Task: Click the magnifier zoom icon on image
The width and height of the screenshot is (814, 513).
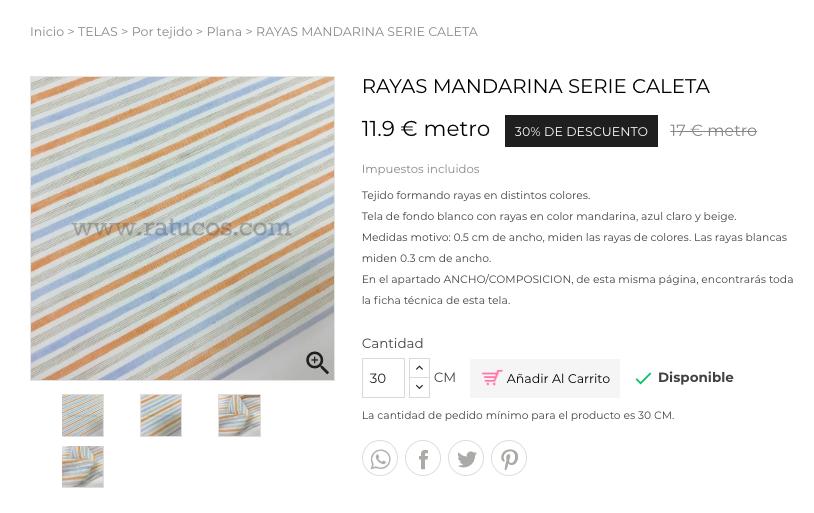Action: pos(317,362)
